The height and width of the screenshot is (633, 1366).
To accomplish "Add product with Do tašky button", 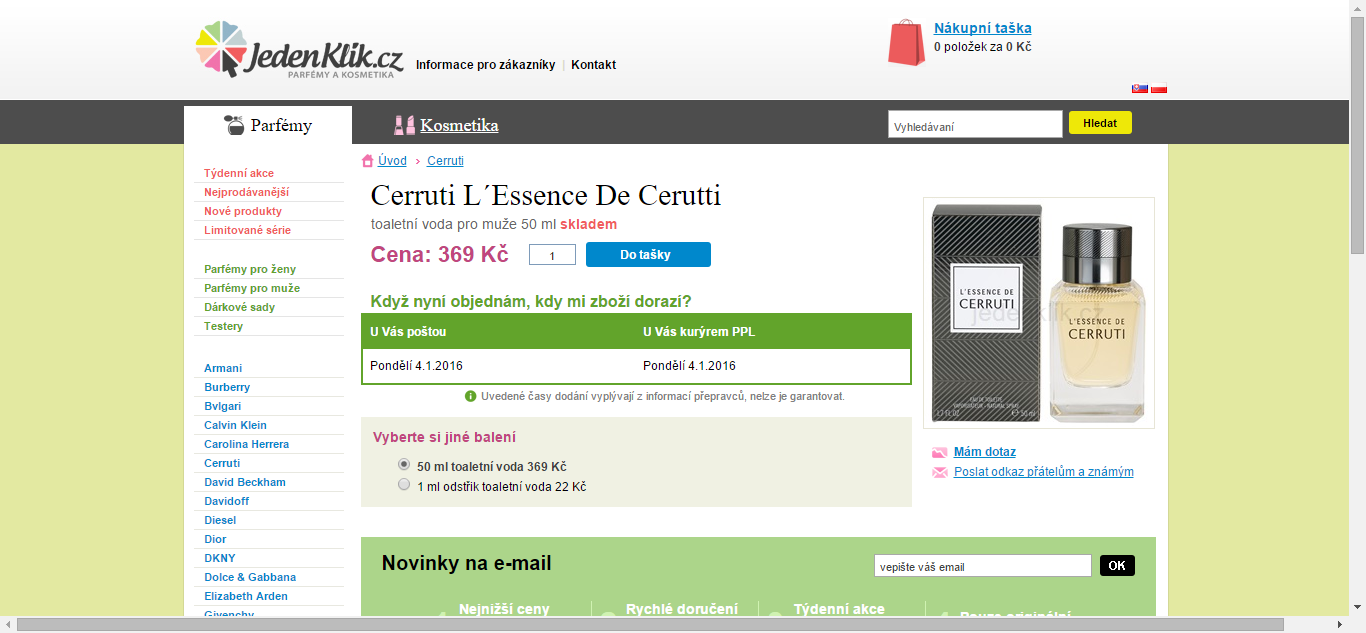I will click(648, 255).
